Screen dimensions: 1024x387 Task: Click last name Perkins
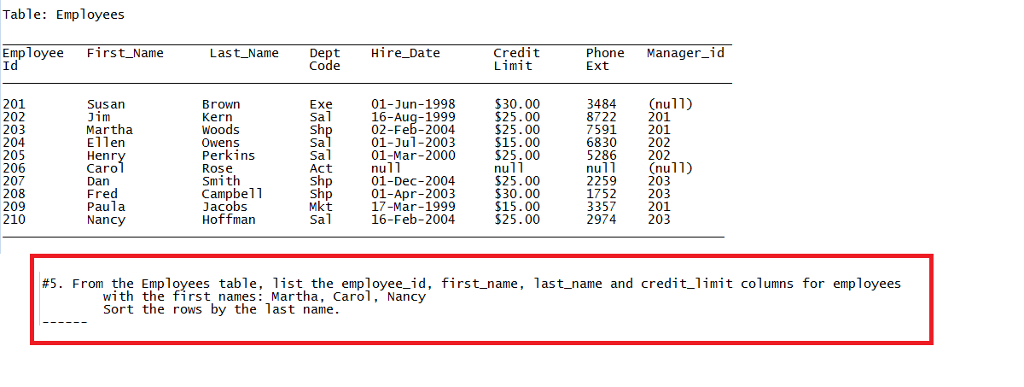click(229, 156)
